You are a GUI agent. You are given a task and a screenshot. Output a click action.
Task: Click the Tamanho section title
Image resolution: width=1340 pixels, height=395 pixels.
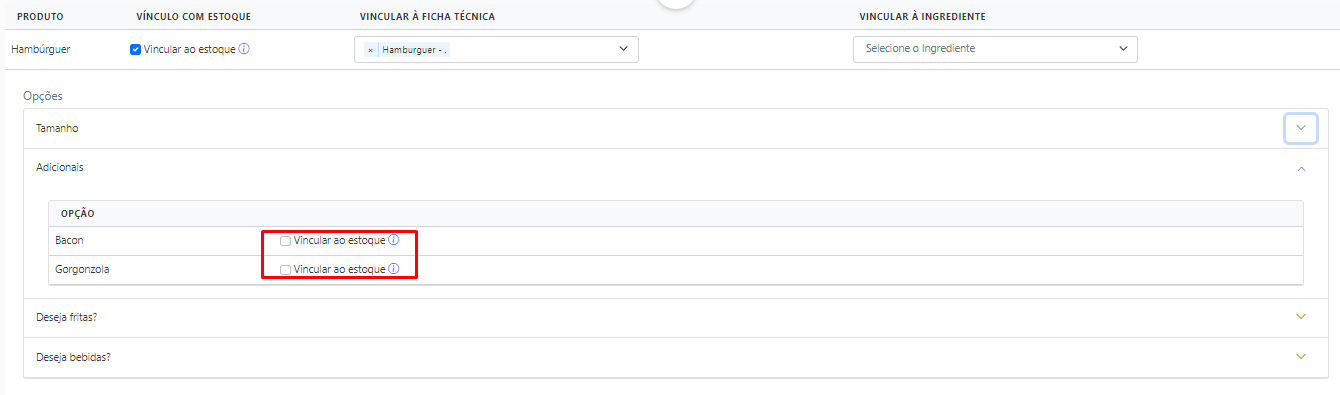(x=57, y=129)
